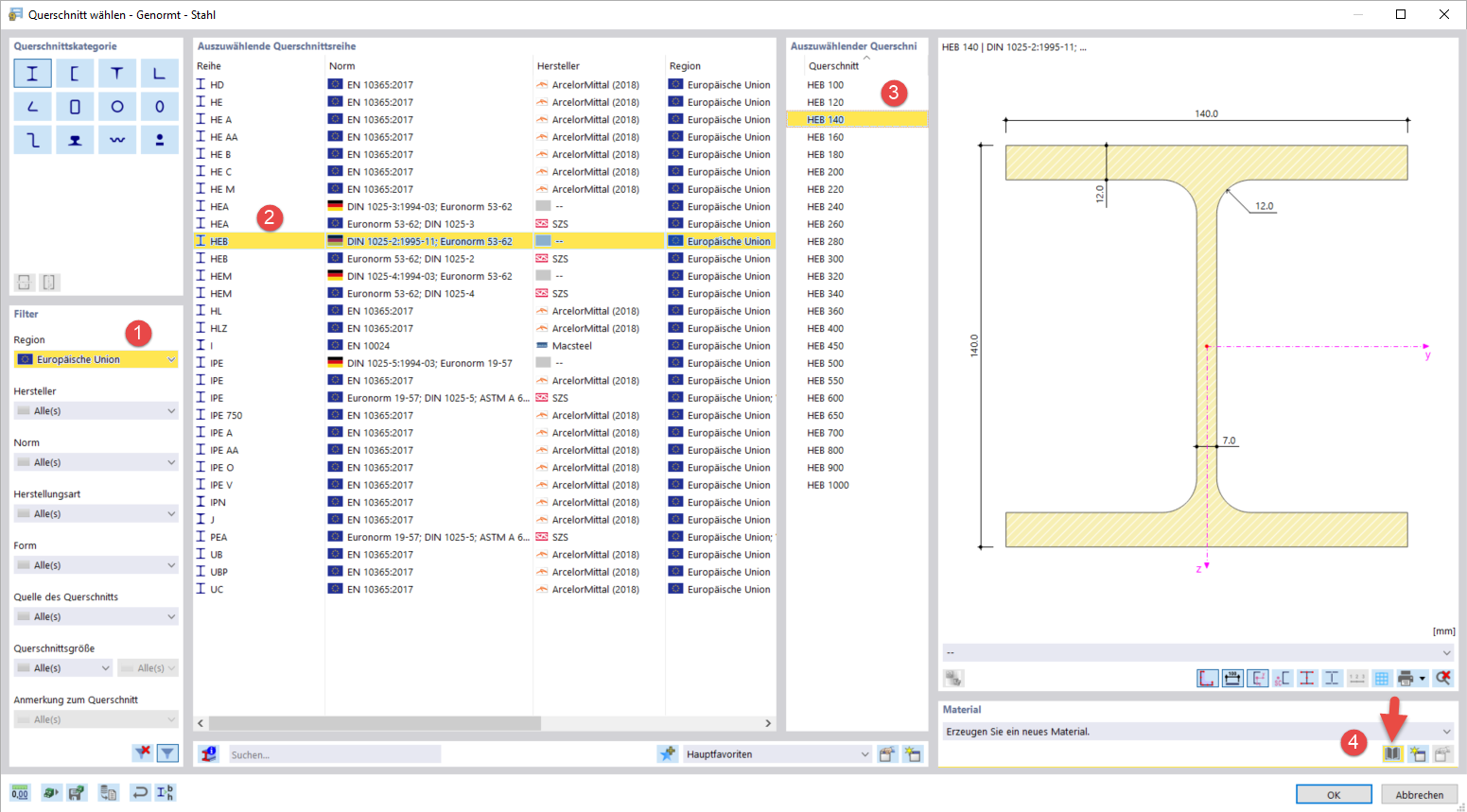Open the print options arrow dropdown

point(1423,678)
